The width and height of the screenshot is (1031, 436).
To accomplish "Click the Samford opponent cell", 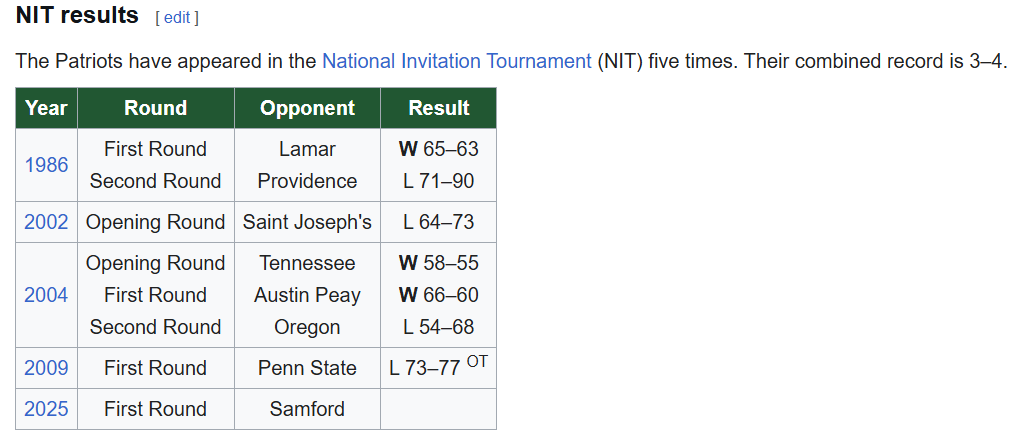I will 307,409.
